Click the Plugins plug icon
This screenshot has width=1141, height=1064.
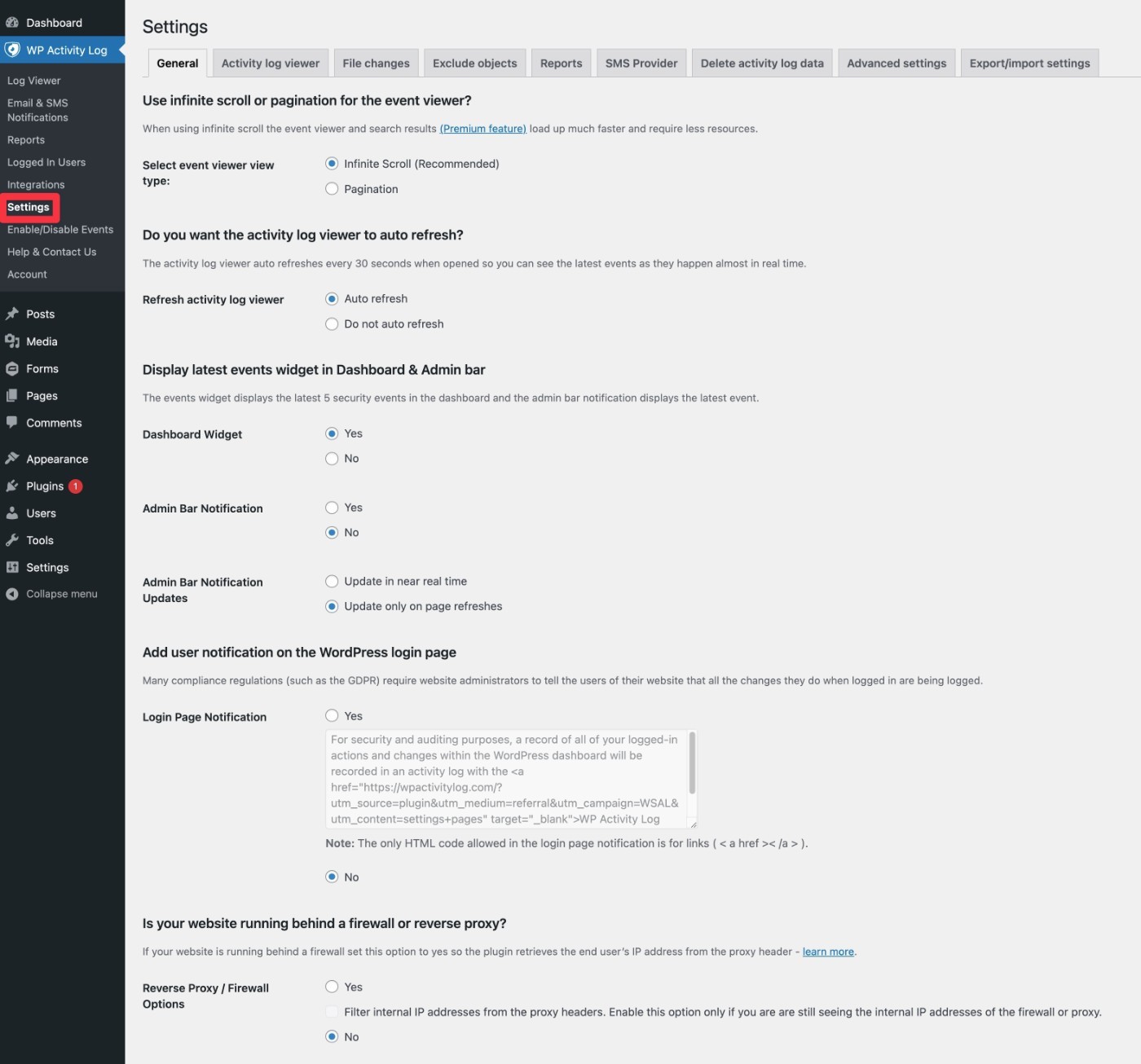click(12, 486)
